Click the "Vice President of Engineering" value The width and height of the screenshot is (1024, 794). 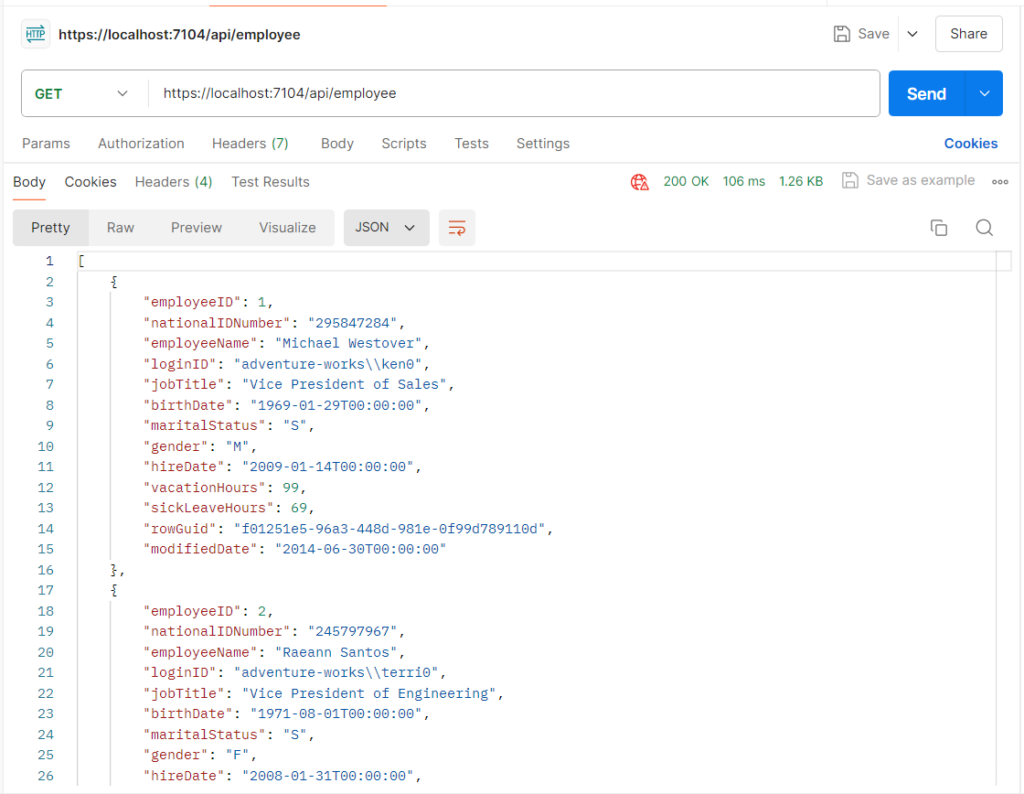pos(369,693)
